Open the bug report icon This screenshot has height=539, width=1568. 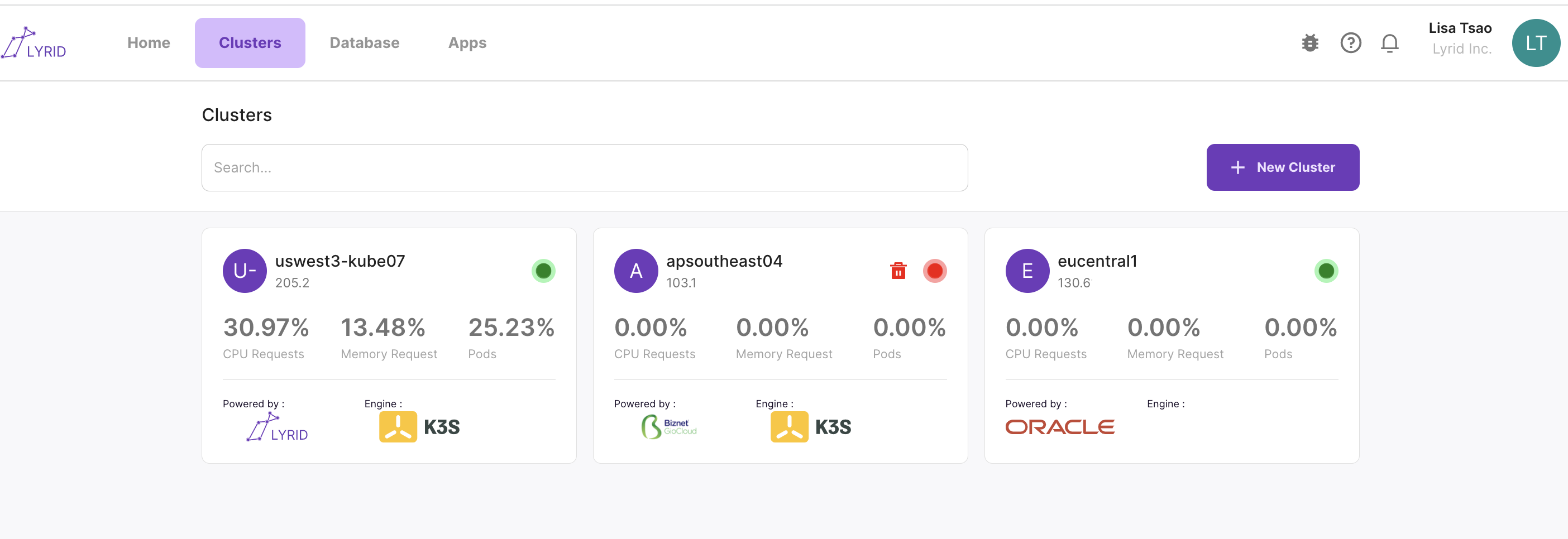point(1310,43)
